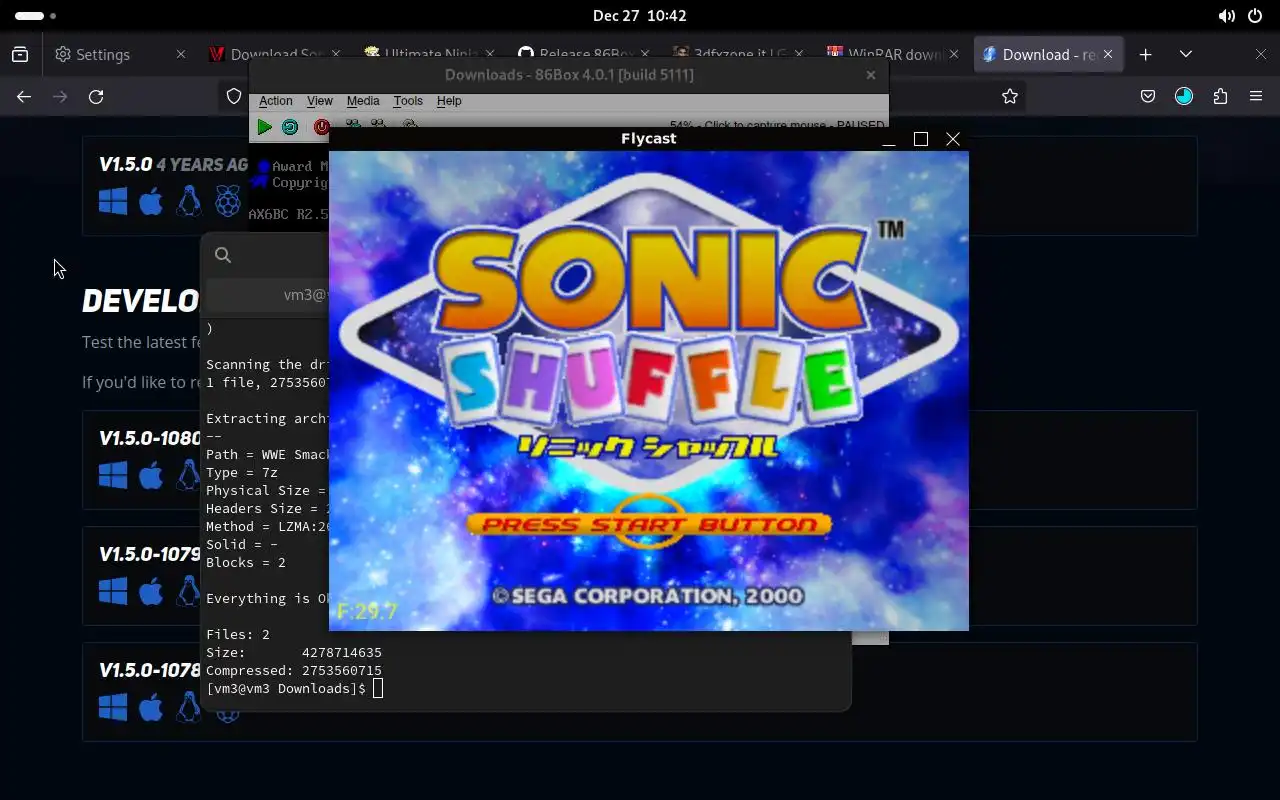Open the 86Box Tools menu
This screenshot has width=1280, height=800.
408,101
